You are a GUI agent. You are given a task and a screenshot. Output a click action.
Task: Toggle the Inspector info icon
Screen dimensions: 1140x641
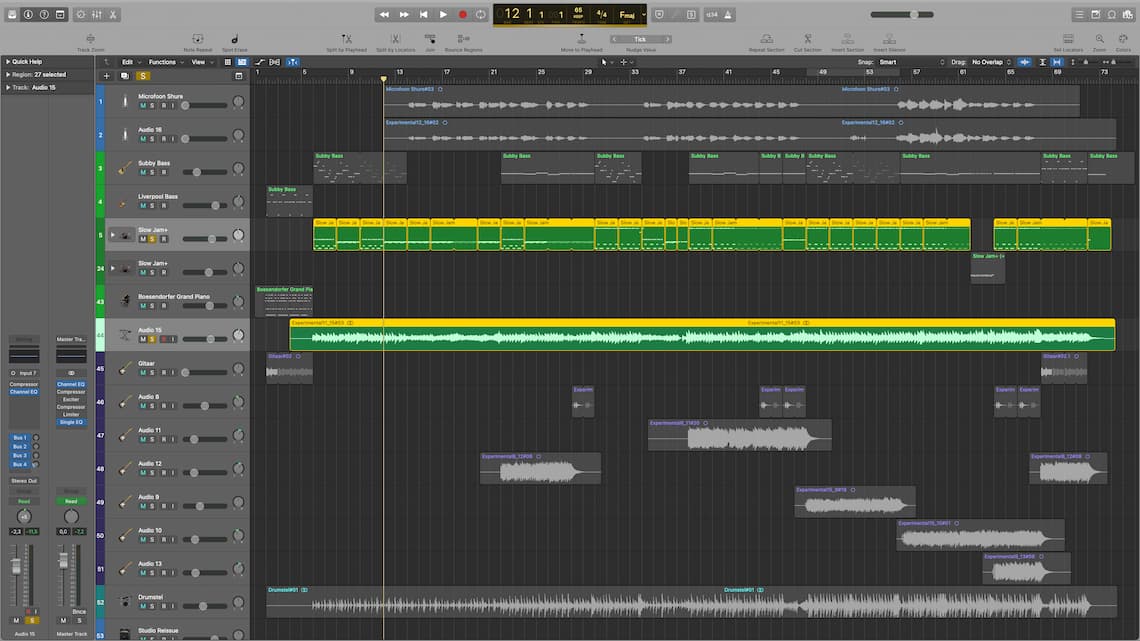[x=28, y=15]
